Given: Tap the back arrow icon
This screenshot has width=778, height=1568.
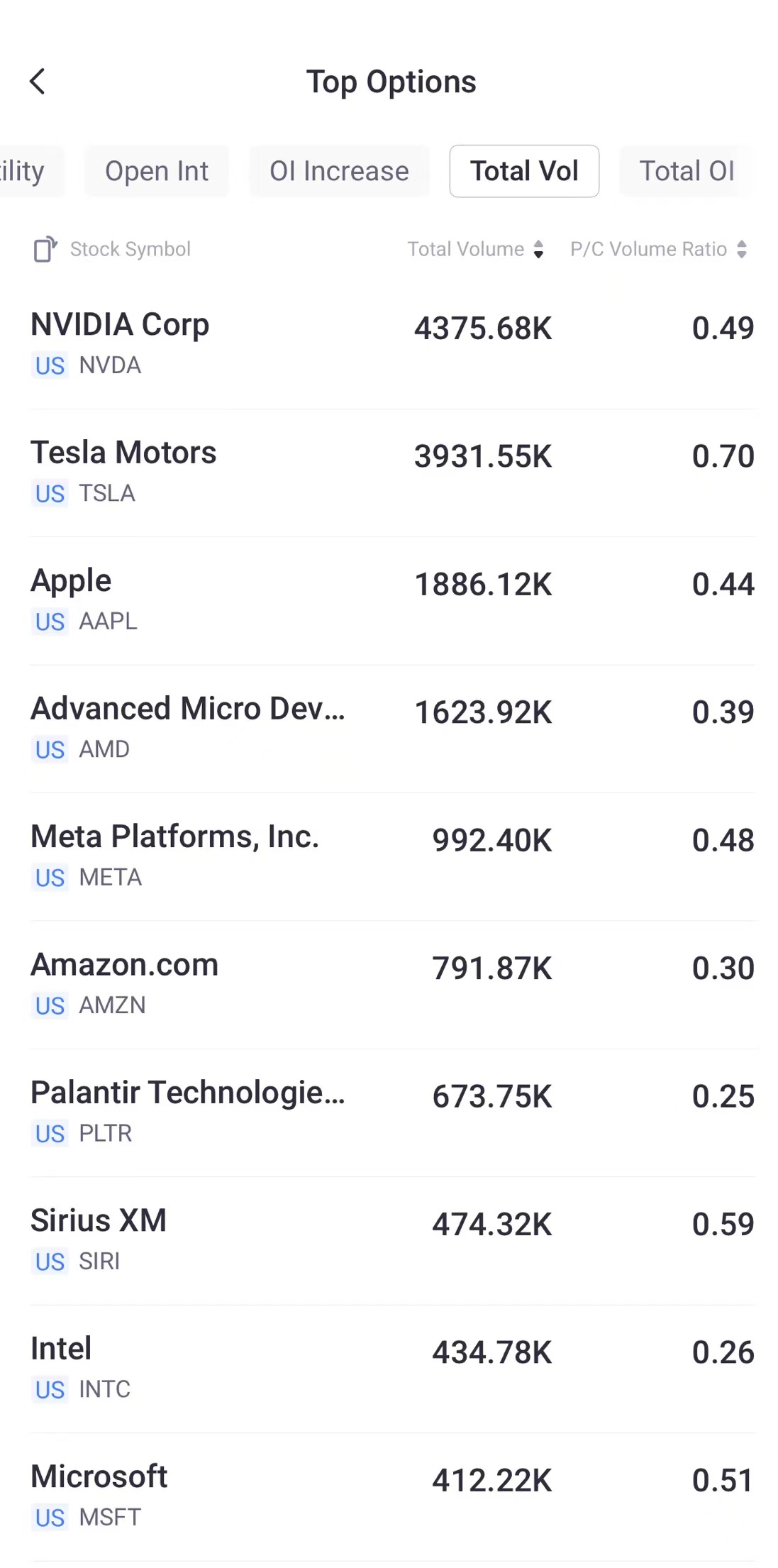Looking at the screenshot, I should point(38,82).
